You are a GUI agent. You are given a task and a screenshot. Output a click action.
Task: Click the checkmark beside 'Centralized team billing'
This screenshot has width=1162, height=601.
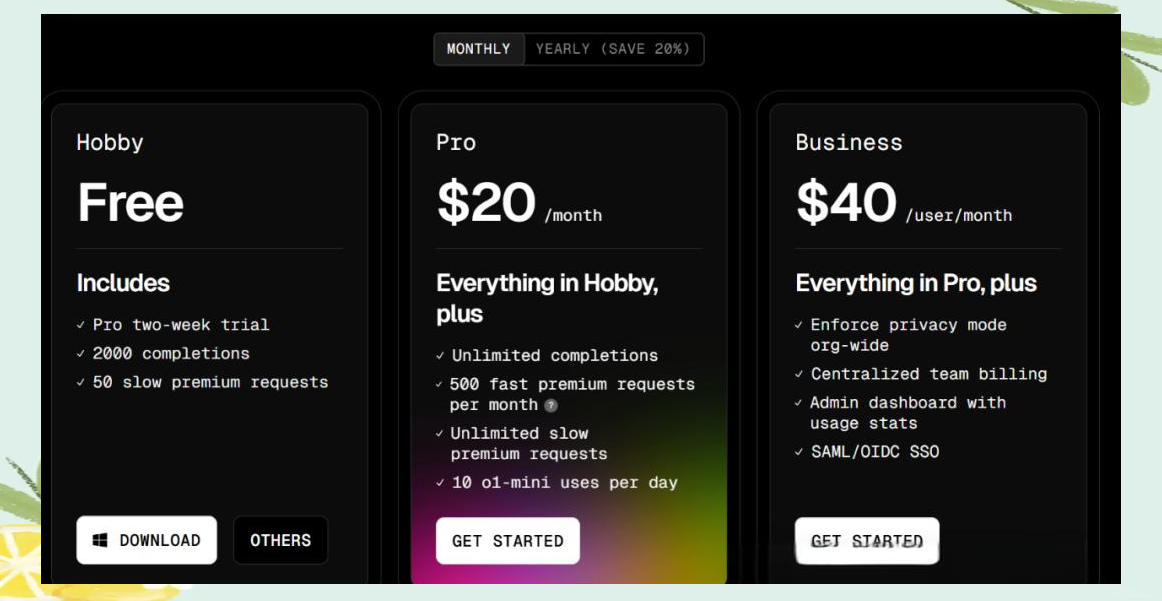pyautogui.click(x=799, y=374)
